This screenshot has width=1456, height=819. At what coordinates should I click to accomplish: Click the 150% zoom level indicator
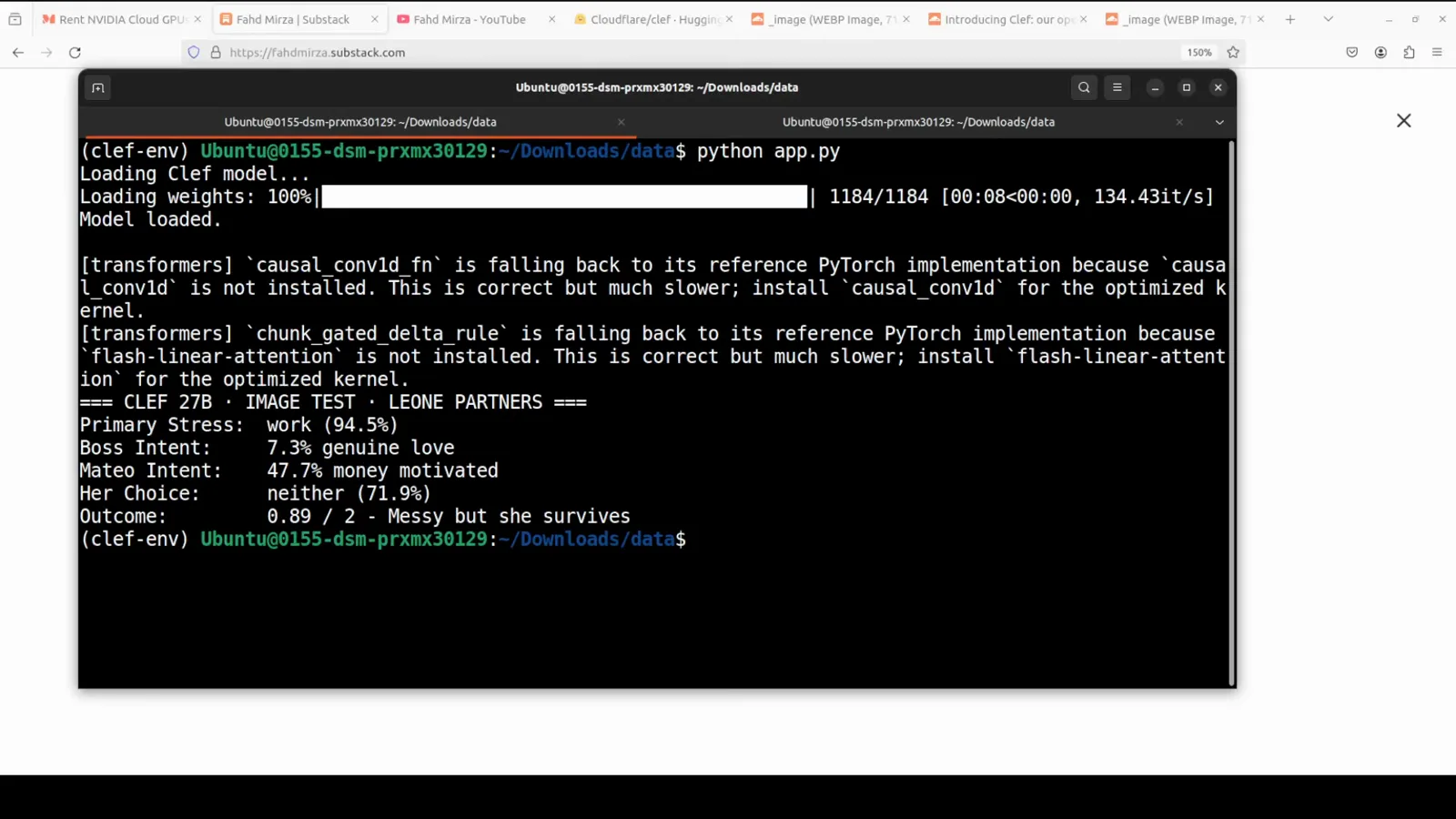[x=1199, y=53]
